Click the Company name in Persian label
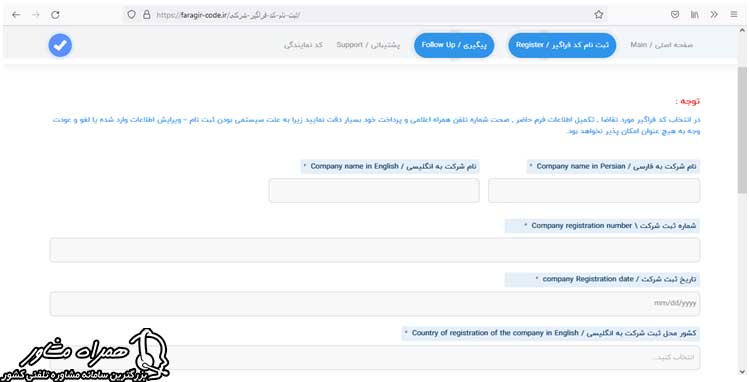The image size is (749, 382). click(613, 166)
